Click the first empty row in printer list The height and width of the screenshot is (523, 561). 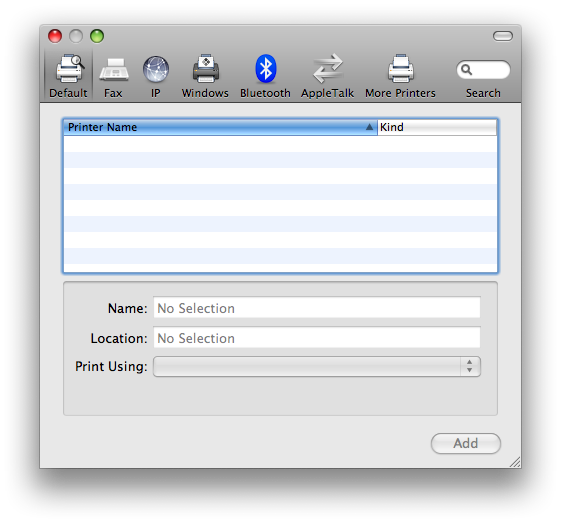click(280, 144)
